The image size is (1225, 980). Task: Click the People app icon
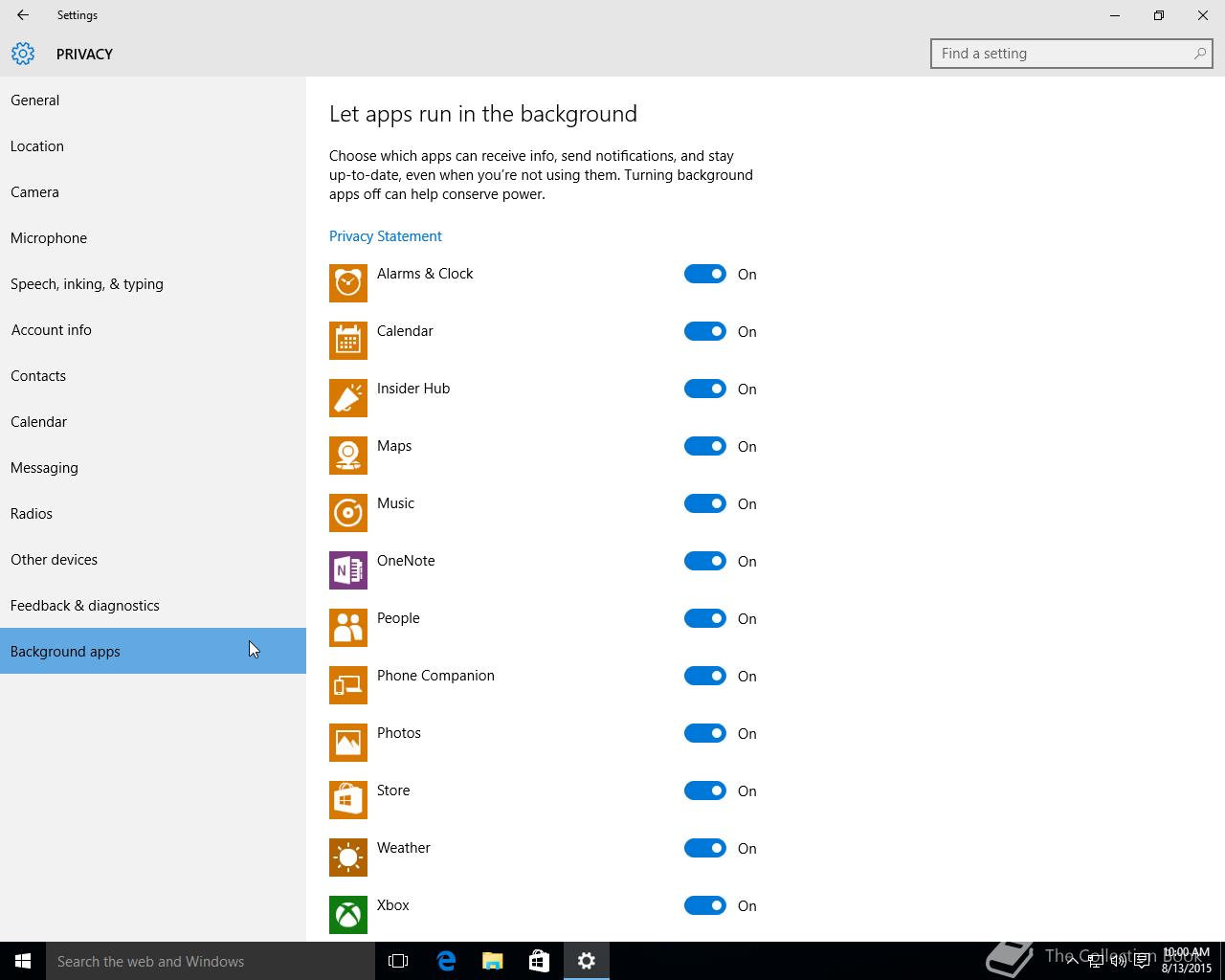click(x=348, y=628)
